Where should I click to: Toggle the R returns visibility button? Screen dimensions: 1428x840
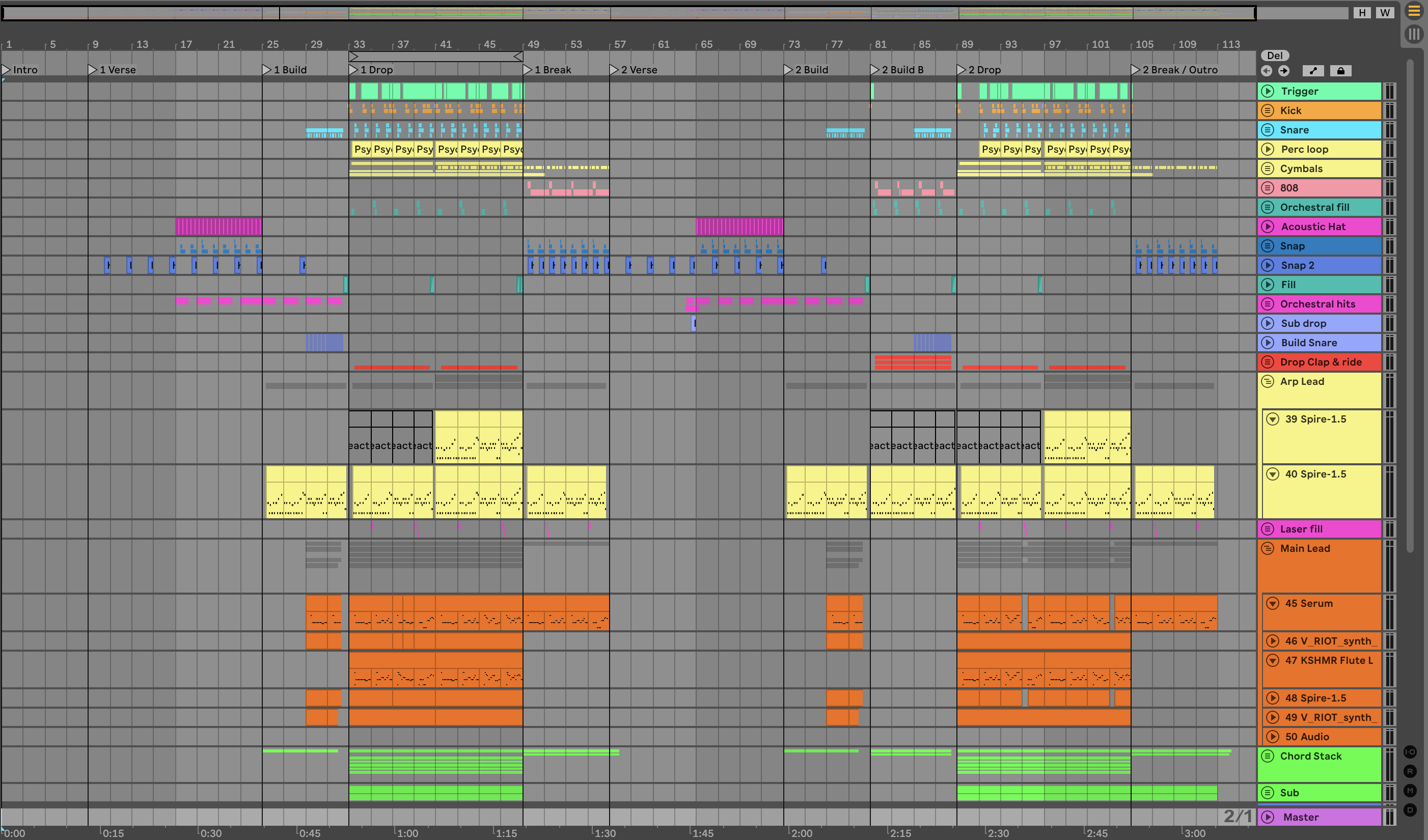1410,771
